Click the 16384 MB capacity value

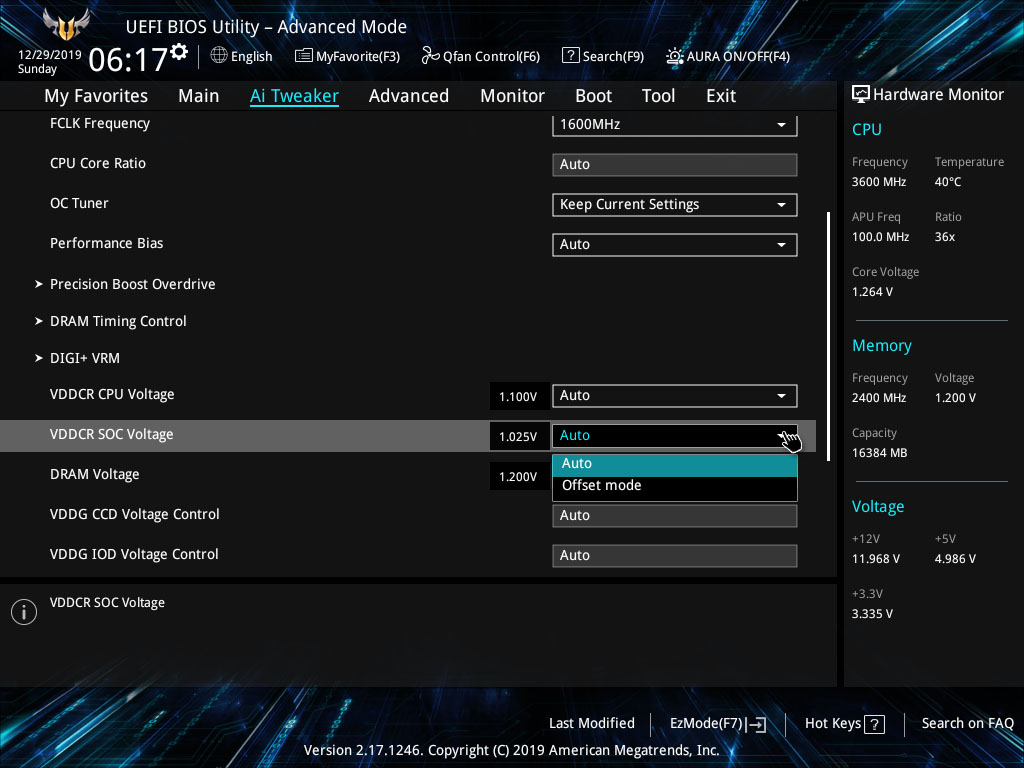(x=880, y=453)
